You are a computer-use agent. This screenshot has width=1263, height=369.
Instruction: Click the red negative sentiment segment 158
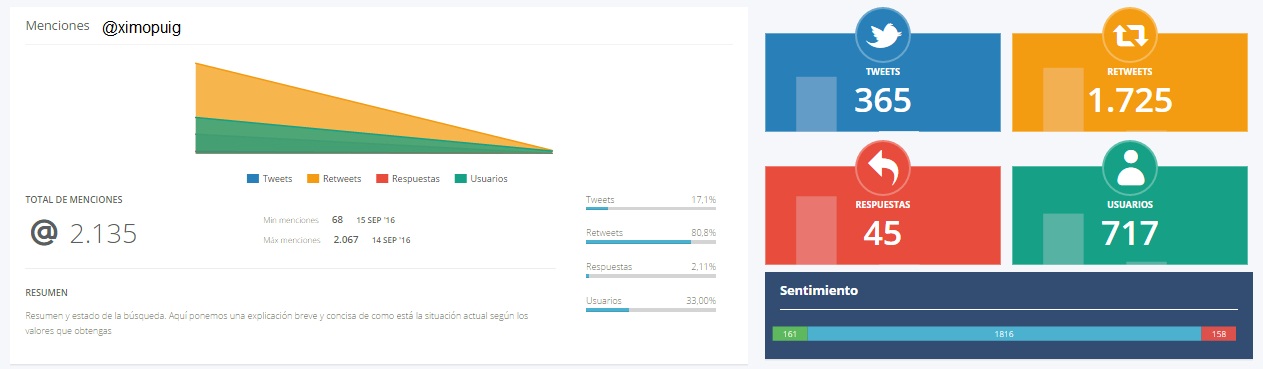point(1218,334)
